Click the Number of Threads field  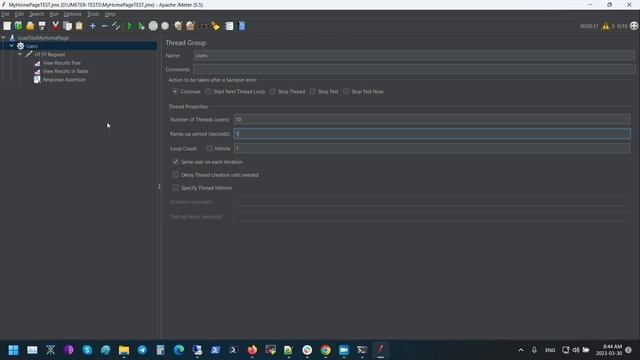point(432,119)
